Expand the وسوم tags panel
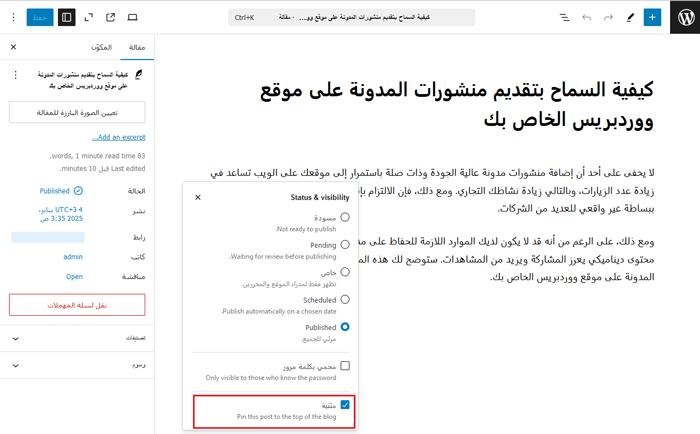Image resolution: width=700 pixels, height=434 pixels. (77, 365)
